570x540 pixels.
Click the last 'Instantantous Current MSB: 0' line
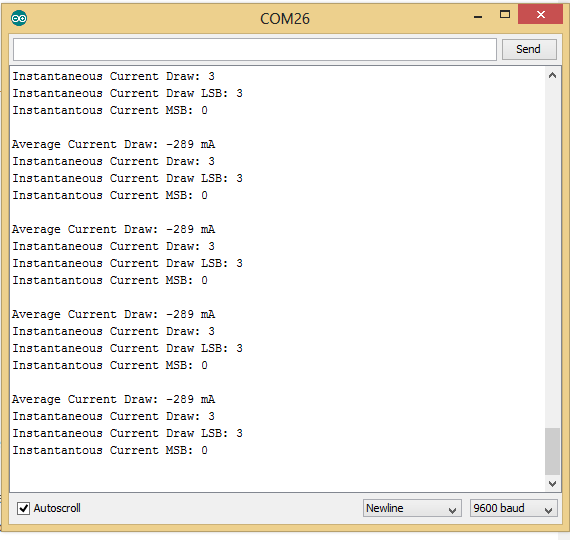coord(110,451)
